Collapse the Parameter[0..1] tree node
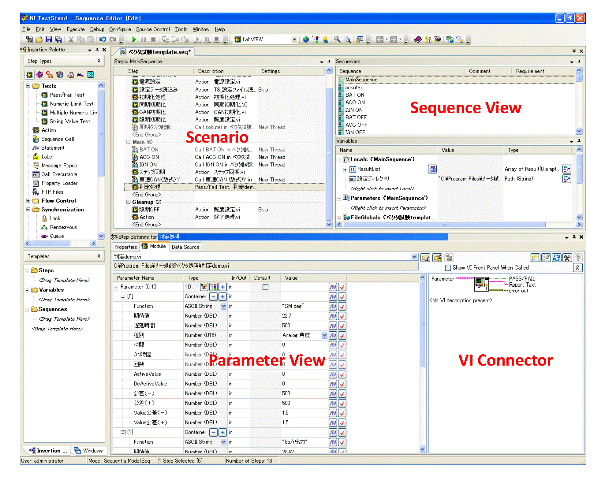This screenshot has width=612, height=480. 116,287
